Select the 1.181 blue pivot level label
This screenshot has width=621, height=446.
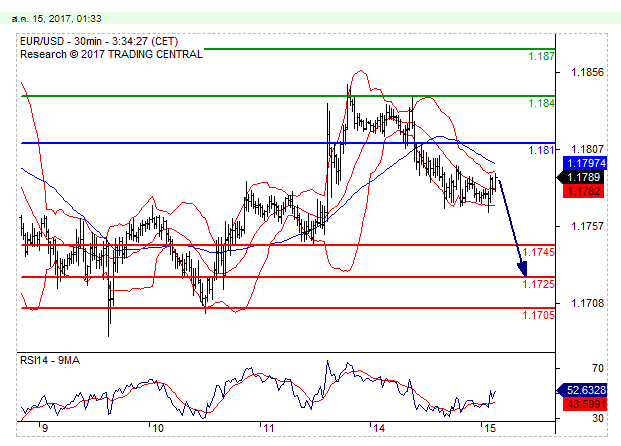(542, 151)
